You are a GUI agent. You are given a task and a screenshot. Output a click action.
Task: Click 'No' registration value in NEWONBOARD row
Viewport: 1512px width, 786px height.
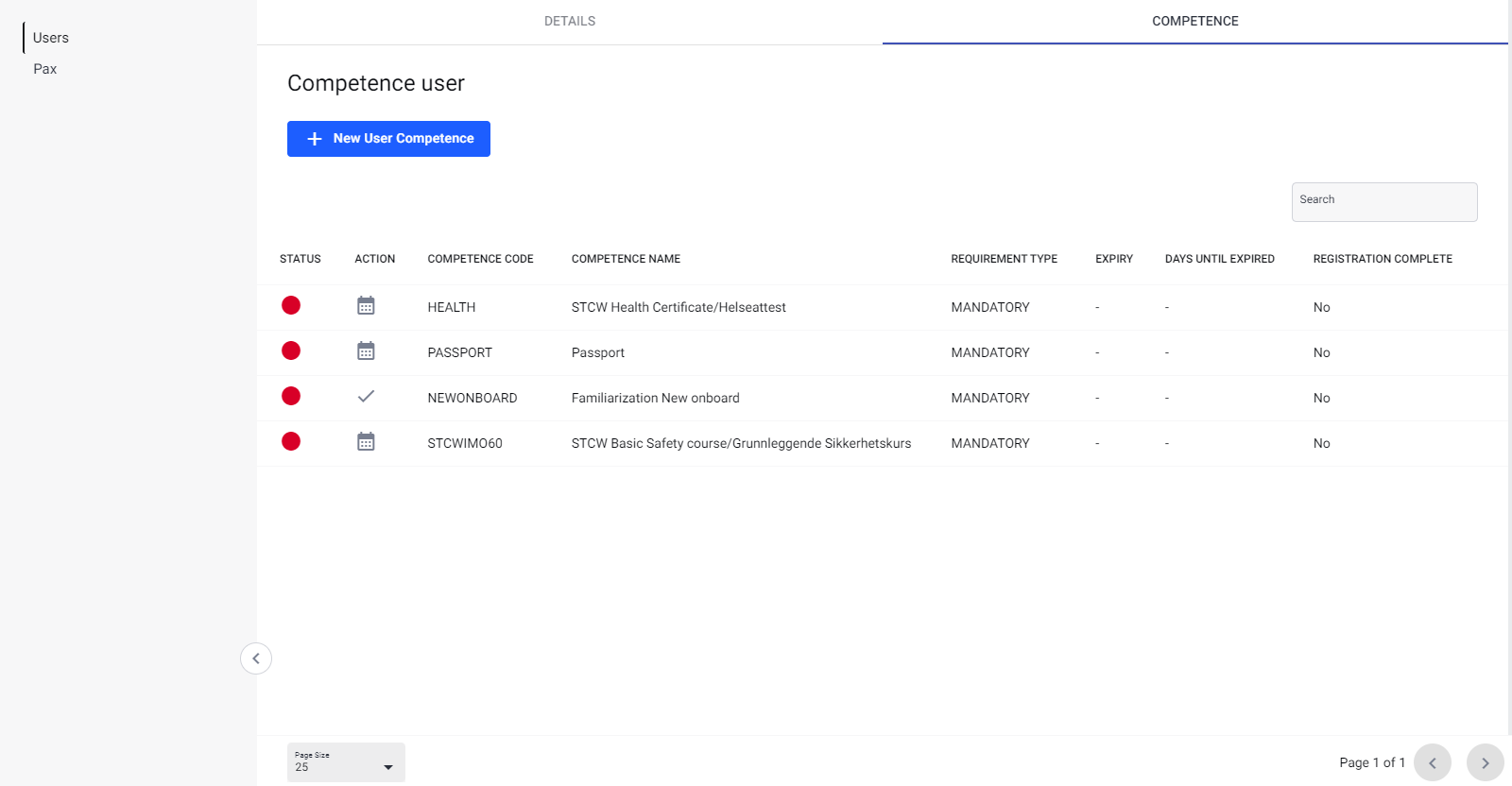[x=1322, y=398]
